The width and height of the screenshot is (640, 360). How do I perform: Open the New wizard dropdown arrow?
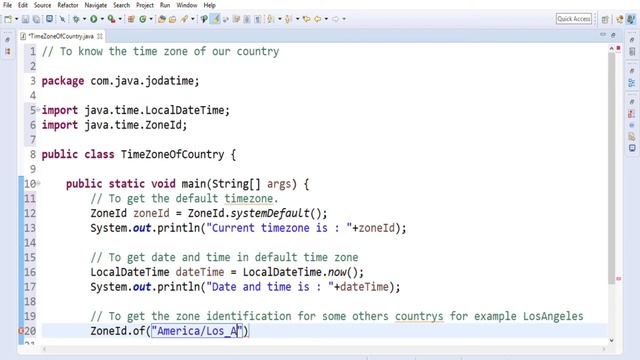[16, 19]
